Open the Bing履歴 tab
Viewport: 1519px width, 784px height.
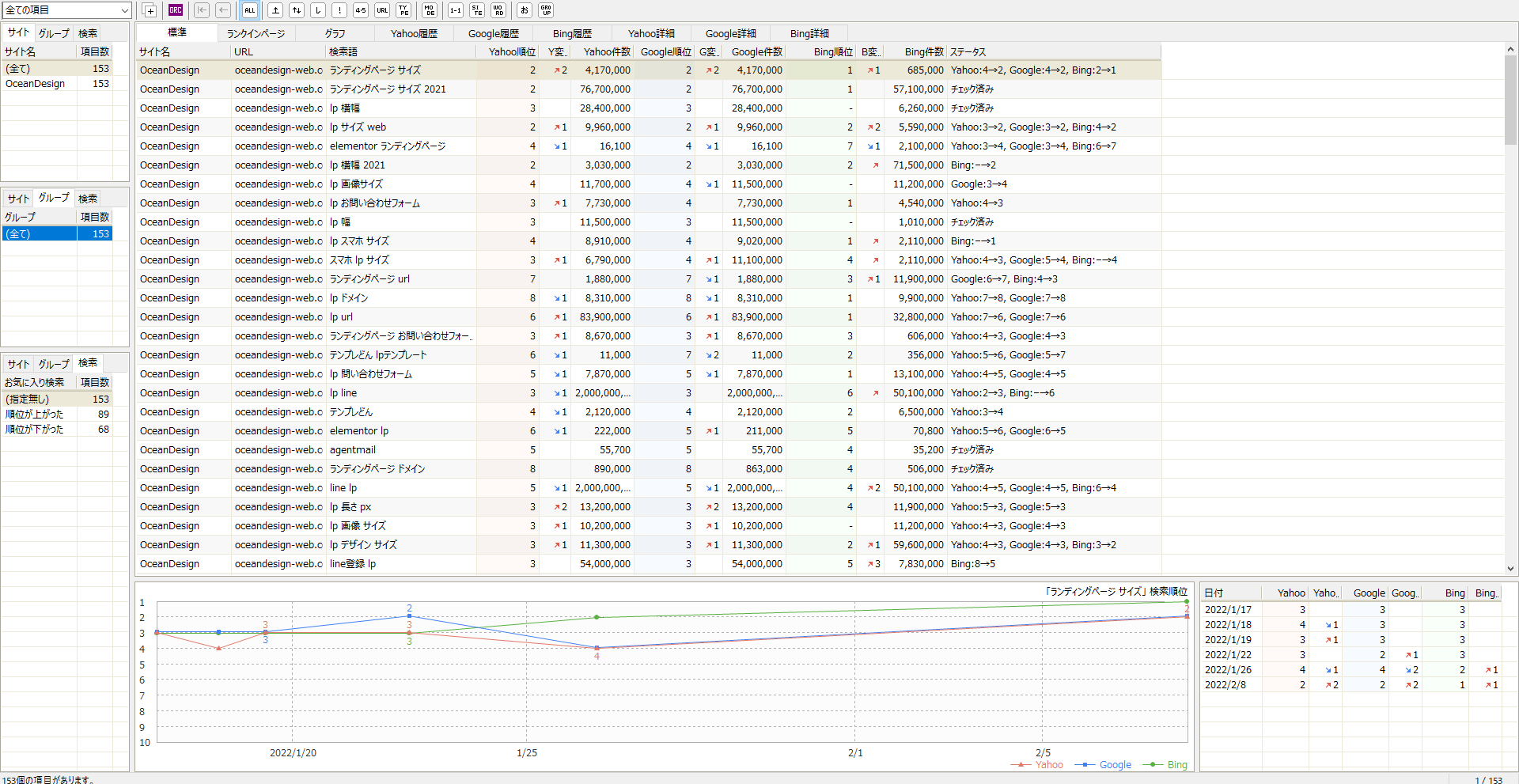tap(572, 33)
